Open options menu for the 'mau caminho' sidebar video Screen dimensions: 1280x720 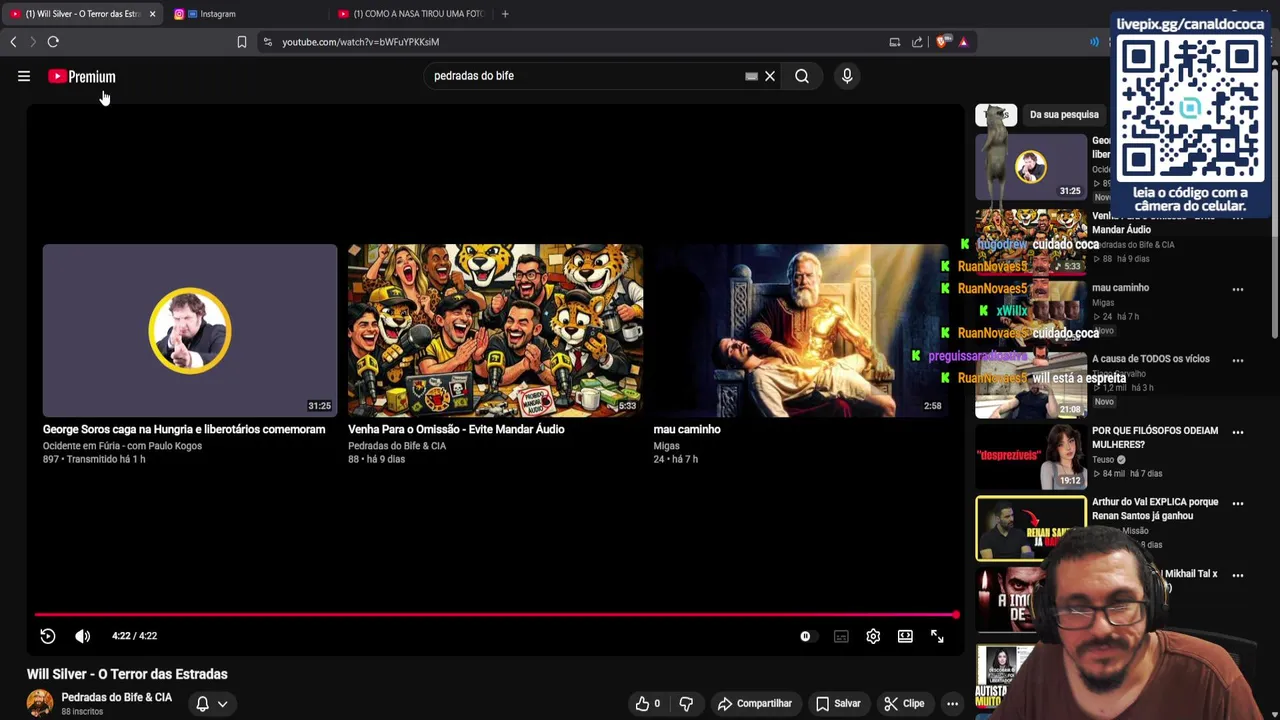coord(1238,289)
